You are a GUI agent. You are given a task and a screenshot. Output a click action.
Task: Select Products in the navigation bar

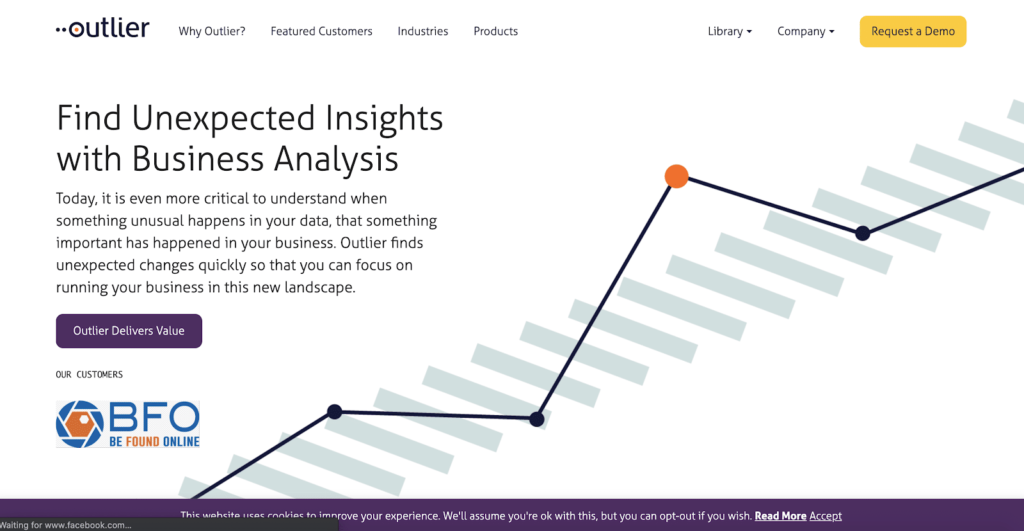pyautogui.click(x=496, y=31)
